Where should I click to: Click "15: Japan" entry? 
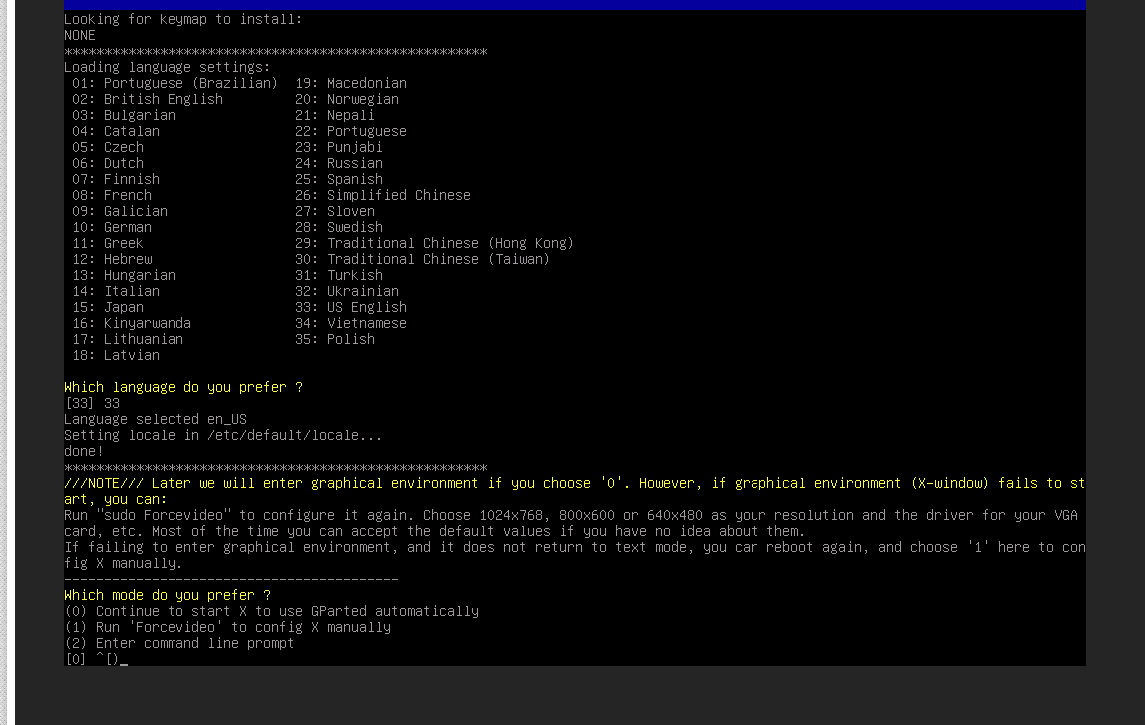(x=108, y=308)
